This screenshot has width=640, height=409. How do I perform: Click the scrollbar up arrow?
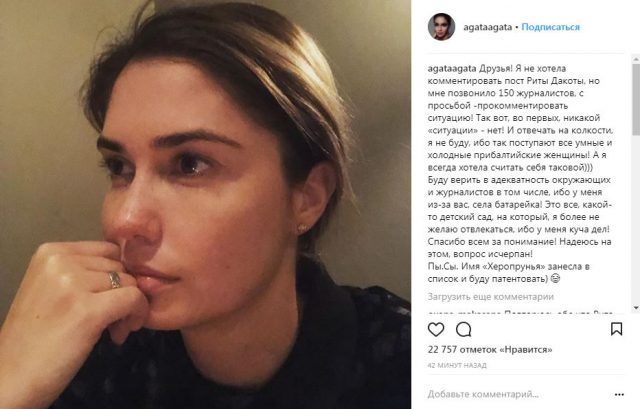636,60
